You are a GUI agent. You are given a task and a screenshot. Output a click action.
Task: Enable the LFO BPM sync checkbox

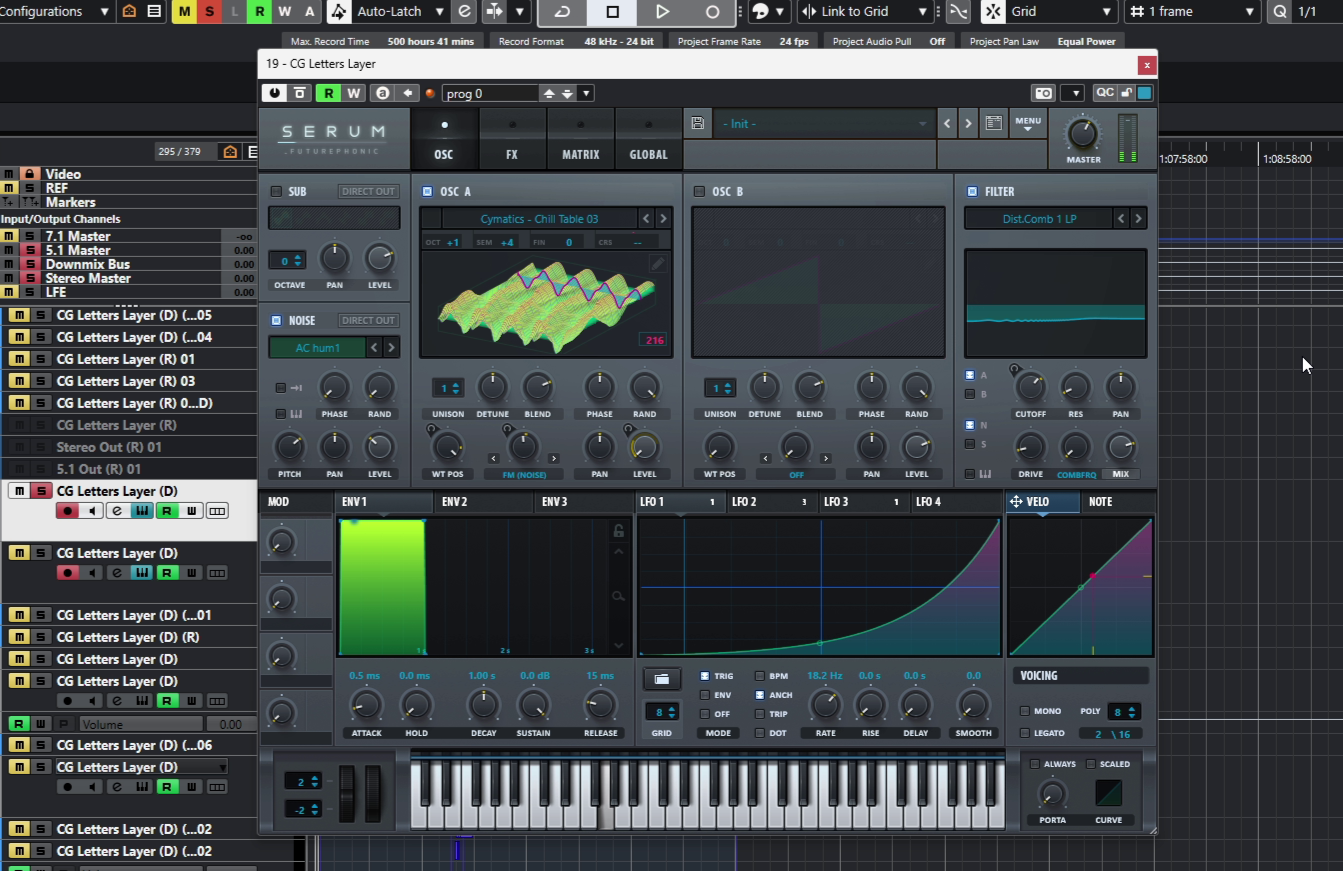[760, 676]
